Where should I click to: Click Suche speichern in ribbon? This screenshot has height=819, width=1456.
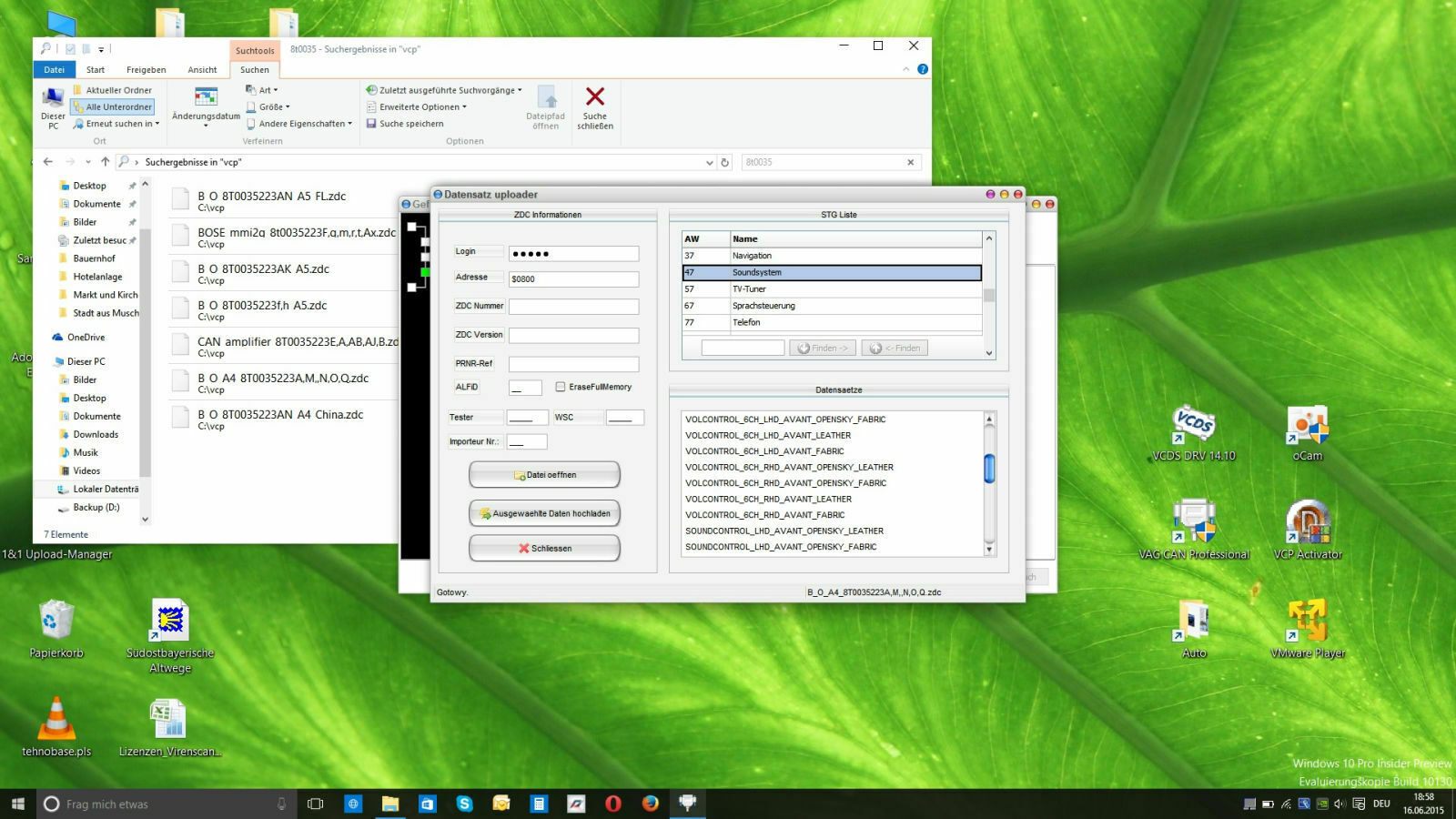point(405,124)
